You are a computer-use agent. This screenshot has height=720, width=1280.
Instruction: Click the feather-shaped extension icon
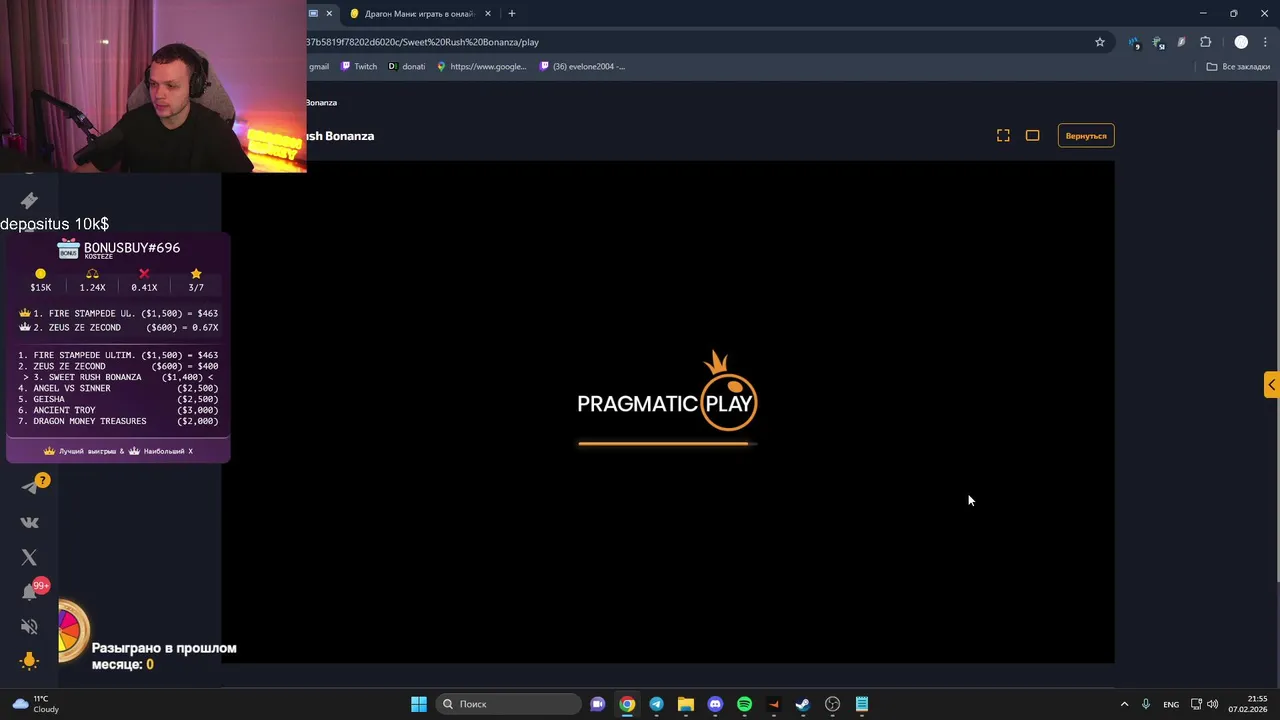pyautogui.click(x=1181, y=42)
